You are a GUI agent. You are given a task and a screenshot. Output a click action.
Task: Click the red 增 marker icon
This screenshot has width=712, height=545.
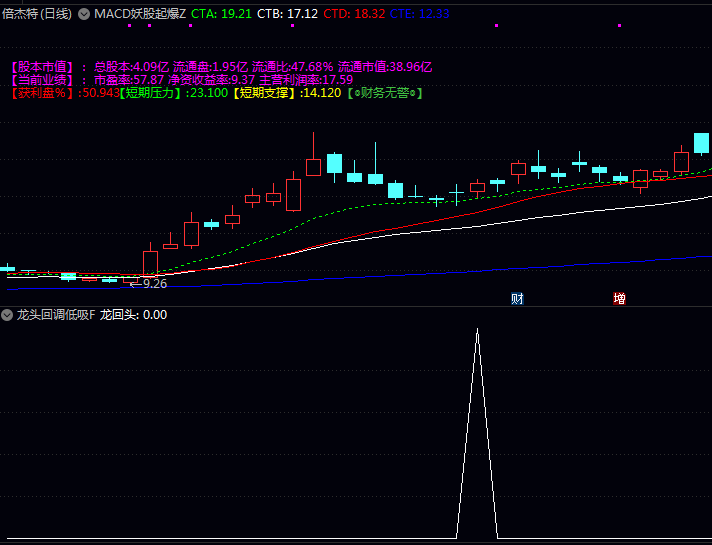click(x=619, y=298)
